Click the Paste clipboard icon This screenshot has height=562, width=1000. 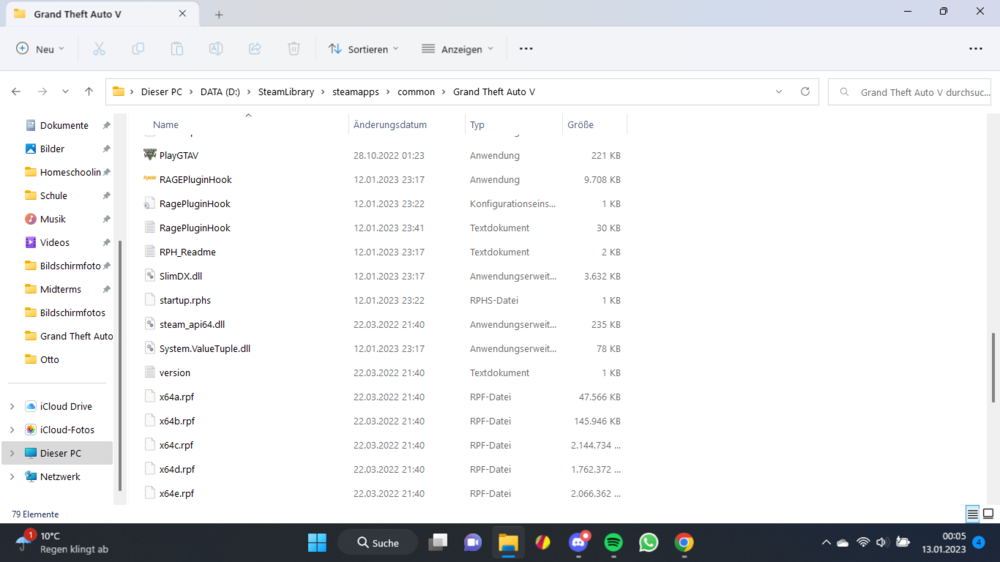coord(177,49)
